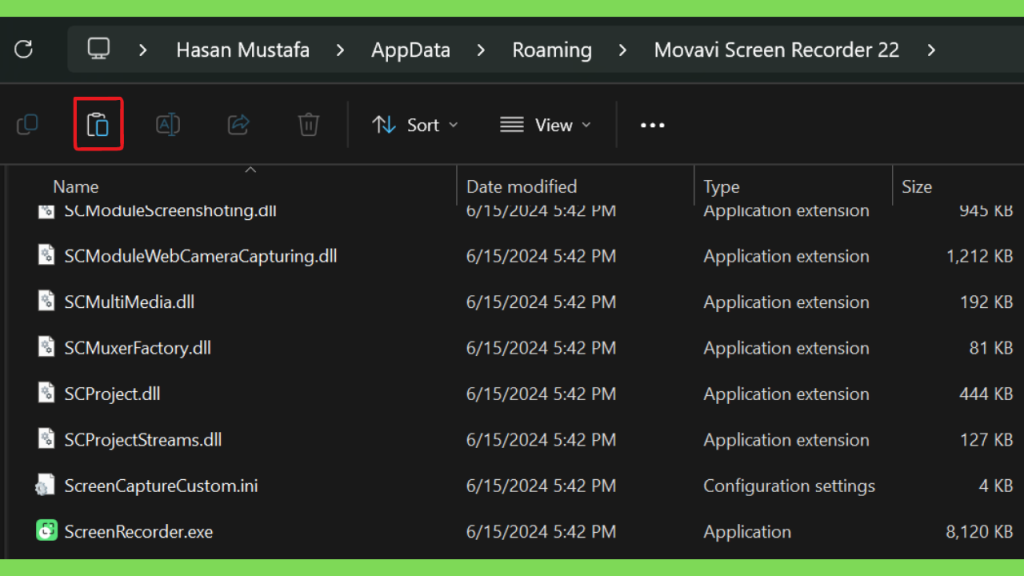Click the 4 KB size cell
The image size is (1024, 576).
point(996,486)
